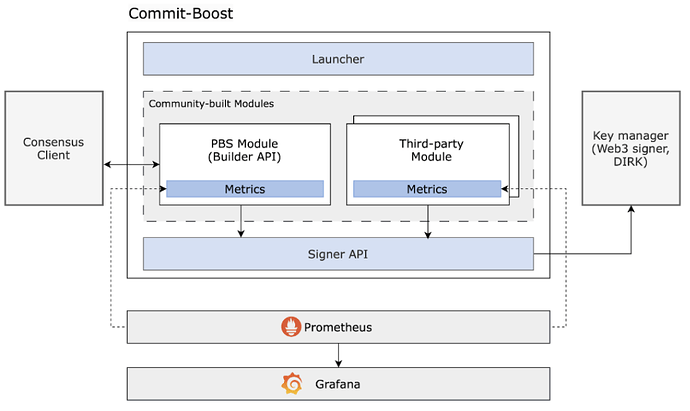
Task: Select the Launcher block
Action: tap(338, 59)
